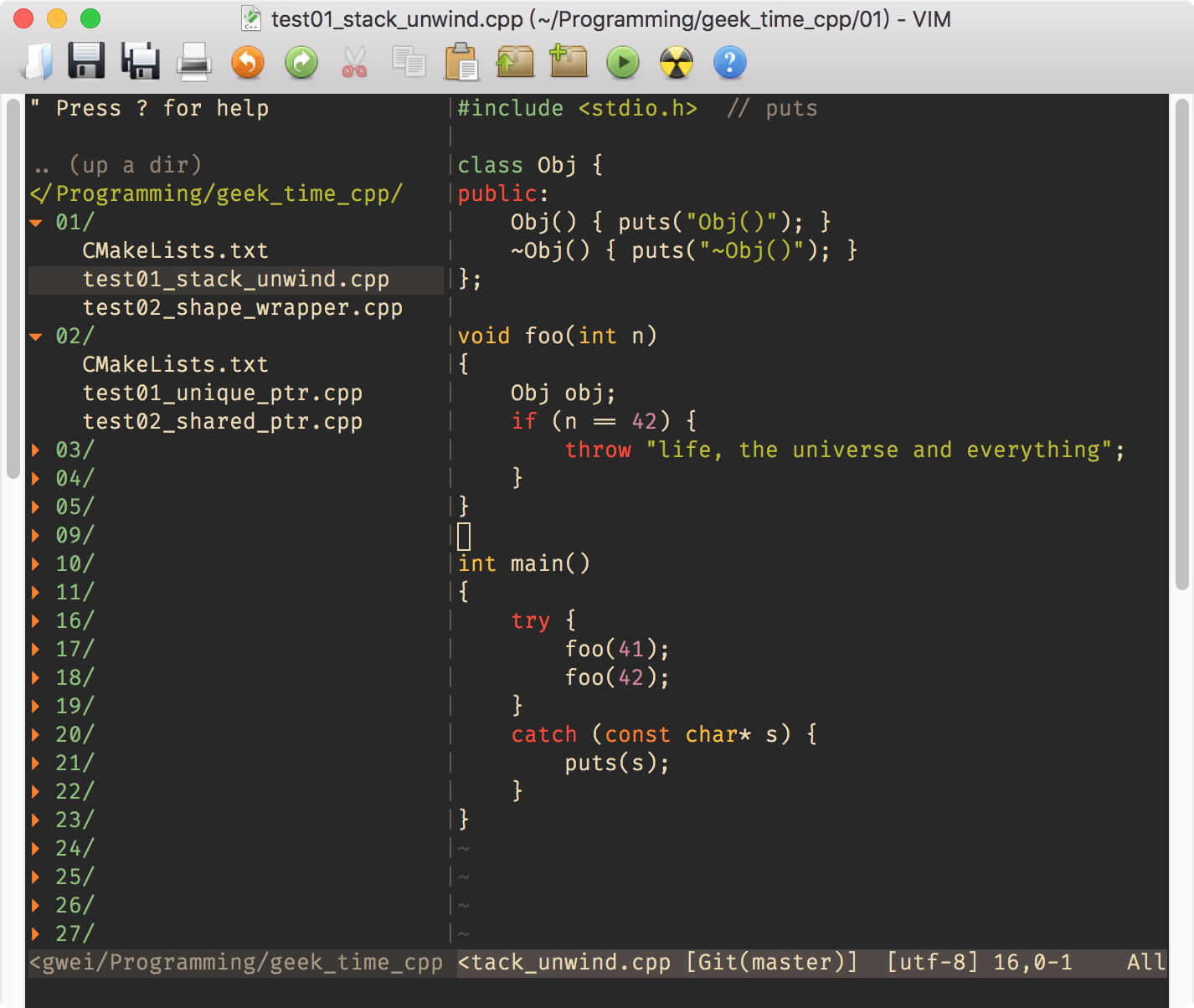Expand the 03/ directory

tap(72, 450)
